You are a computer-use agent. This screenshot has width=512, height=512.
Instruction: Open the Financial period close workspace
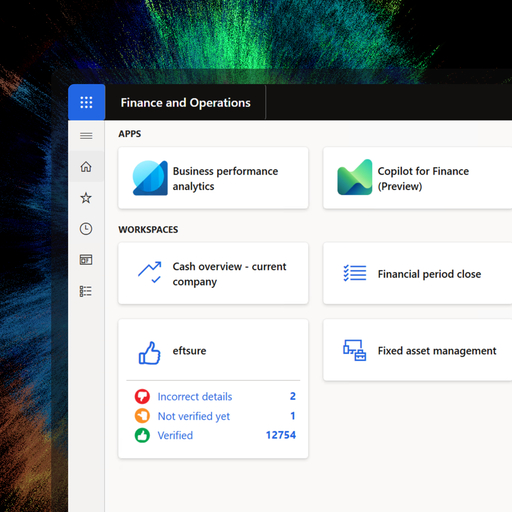point(417,273)
